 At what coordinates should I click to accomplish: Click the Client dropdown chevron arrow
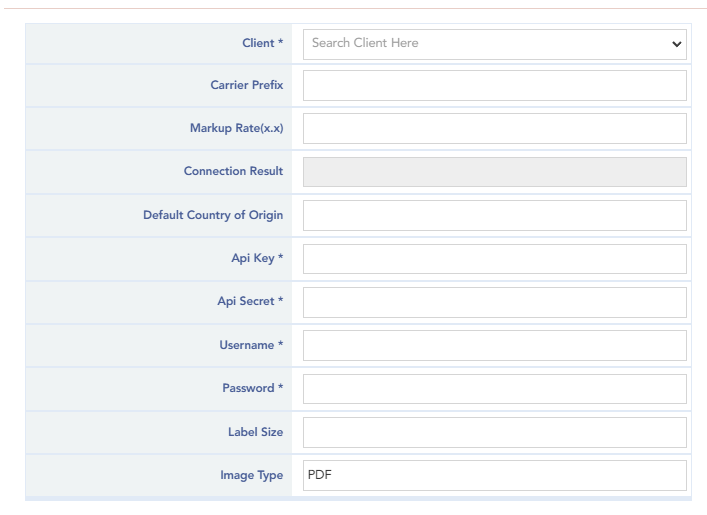[x=677, y=45]
